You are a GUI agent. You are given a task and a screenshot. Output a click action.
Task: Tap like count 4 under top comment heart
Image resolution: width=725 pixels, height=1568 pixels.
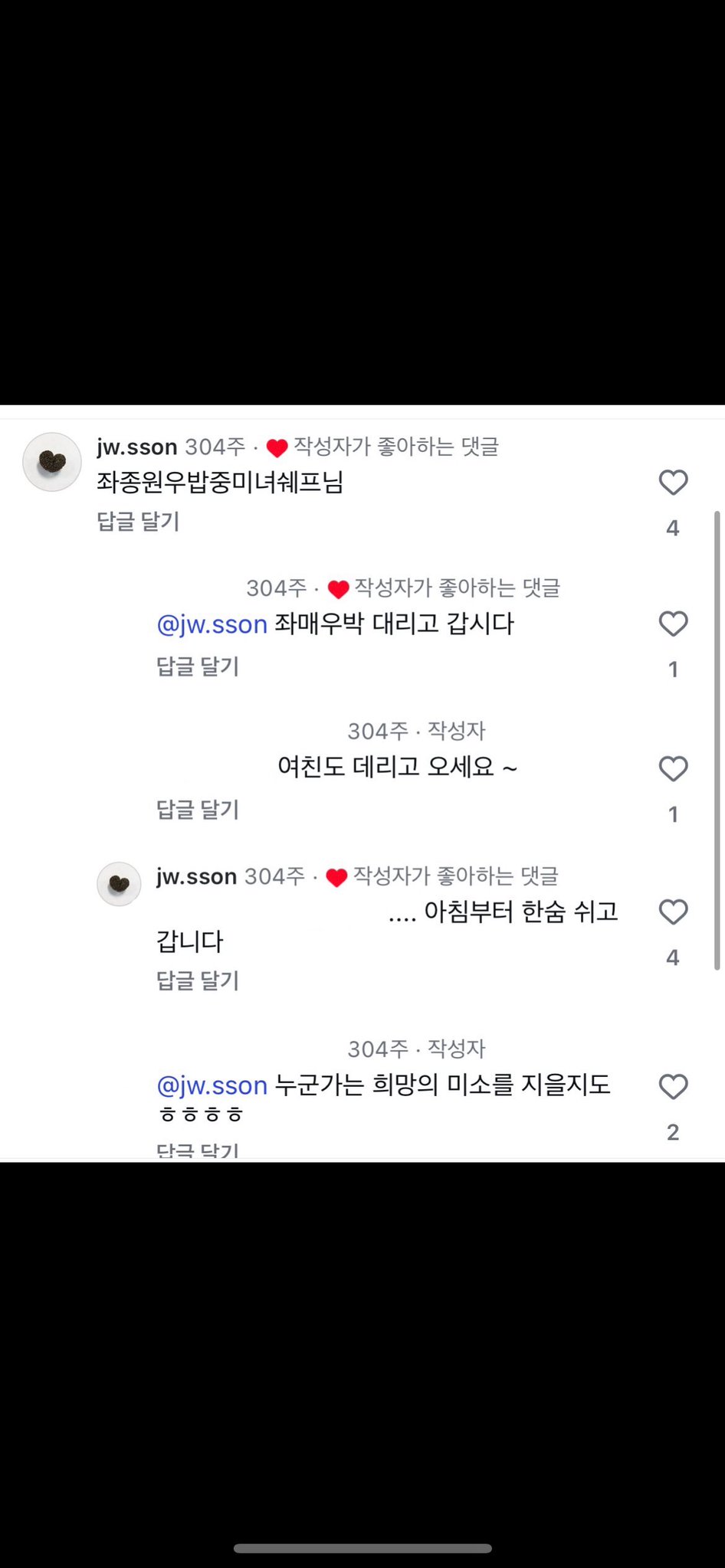[x=673, y=528]
